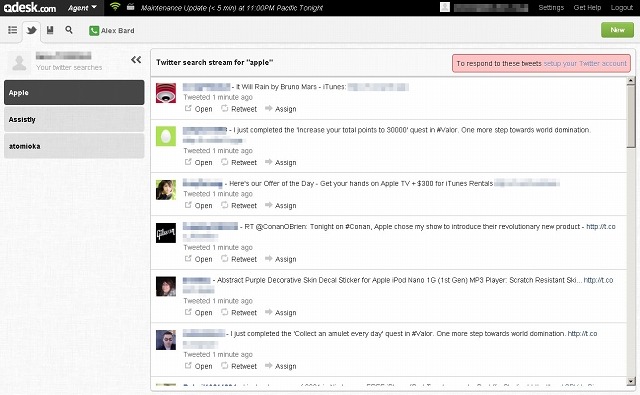Retweet the Offer of the Day tweet
The image size is (640, 395).
pos(239,206)
